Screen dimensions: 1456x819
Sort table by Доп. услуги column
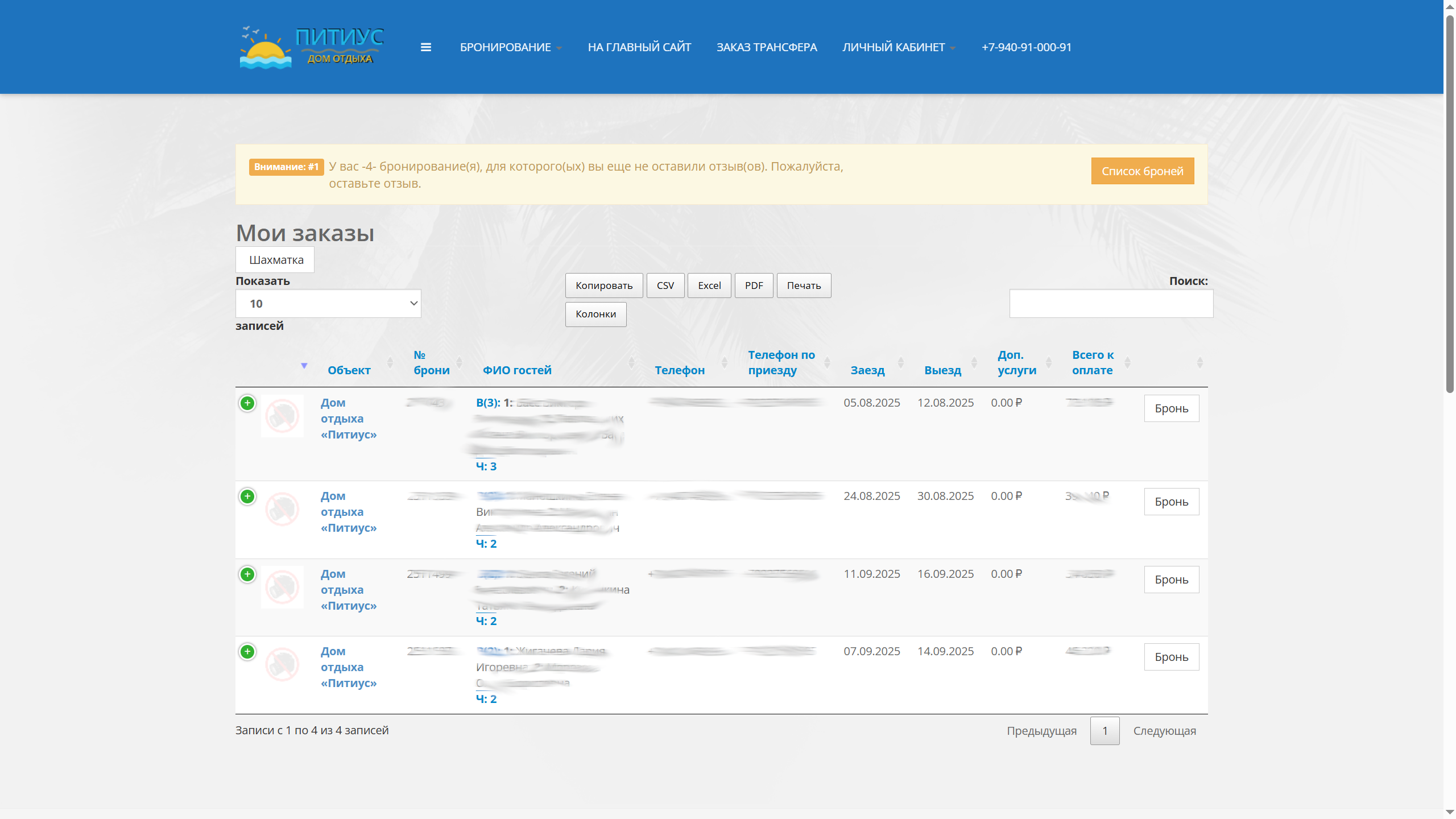(x=1017, y=362)
